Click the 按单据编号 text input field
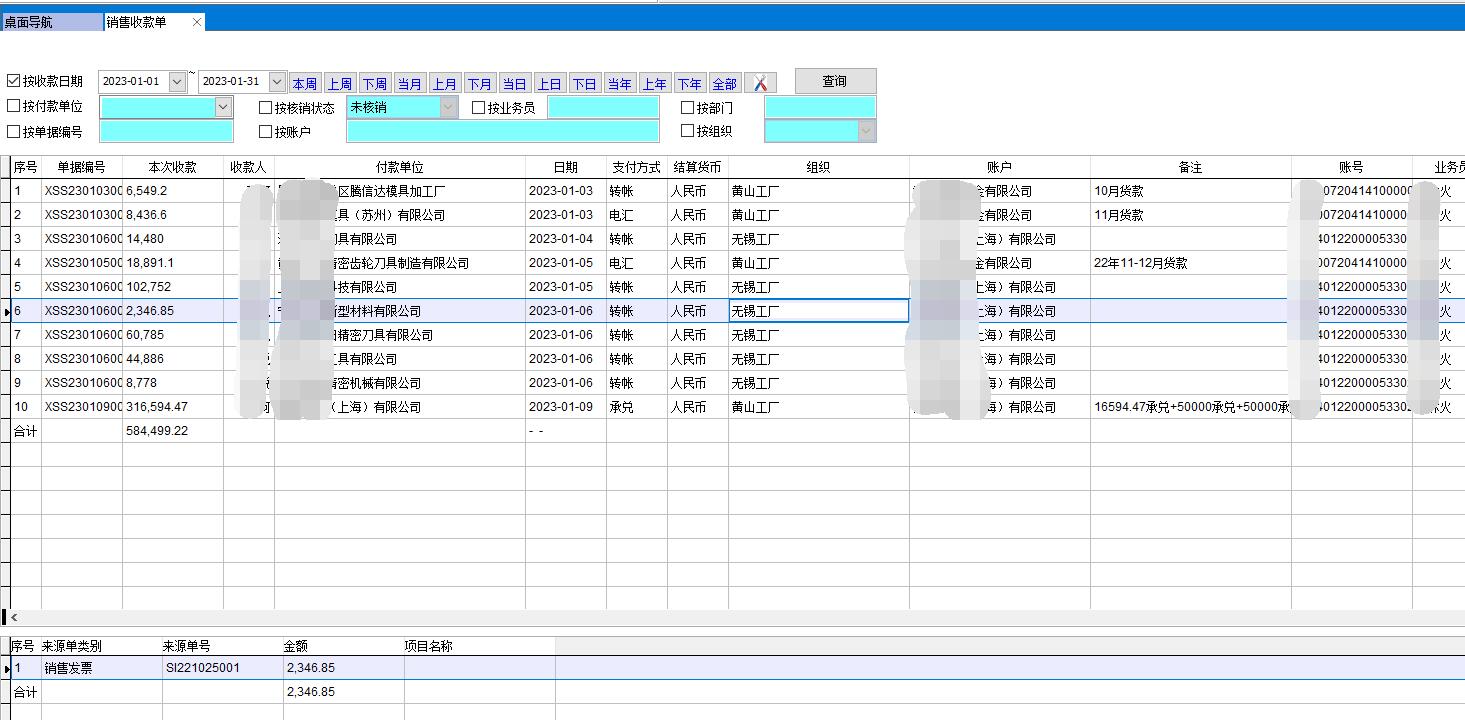The height and width of the screenshot is (720, 1465). tap(166, 131)
